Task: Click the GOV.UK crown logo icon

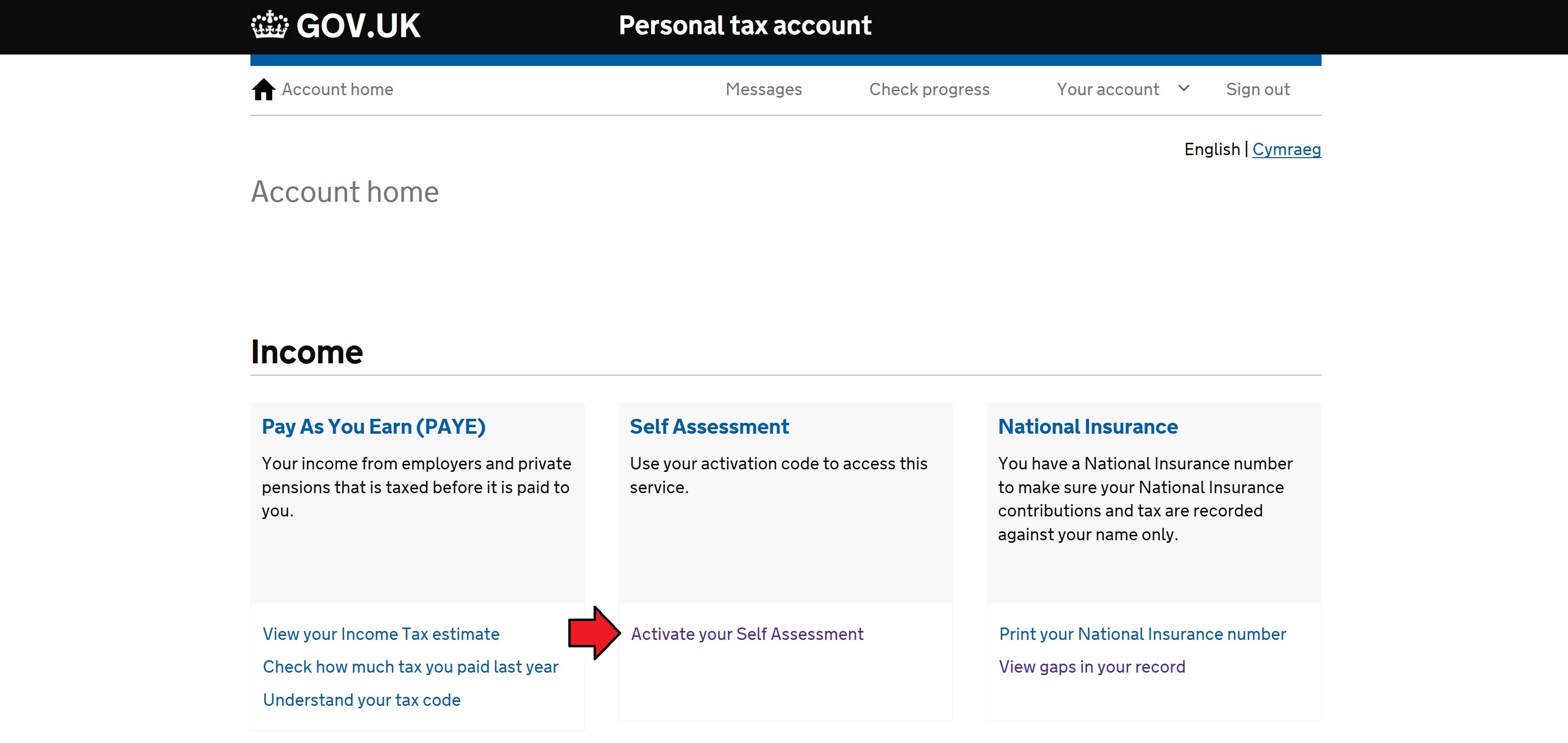Action: coord(269,25)
